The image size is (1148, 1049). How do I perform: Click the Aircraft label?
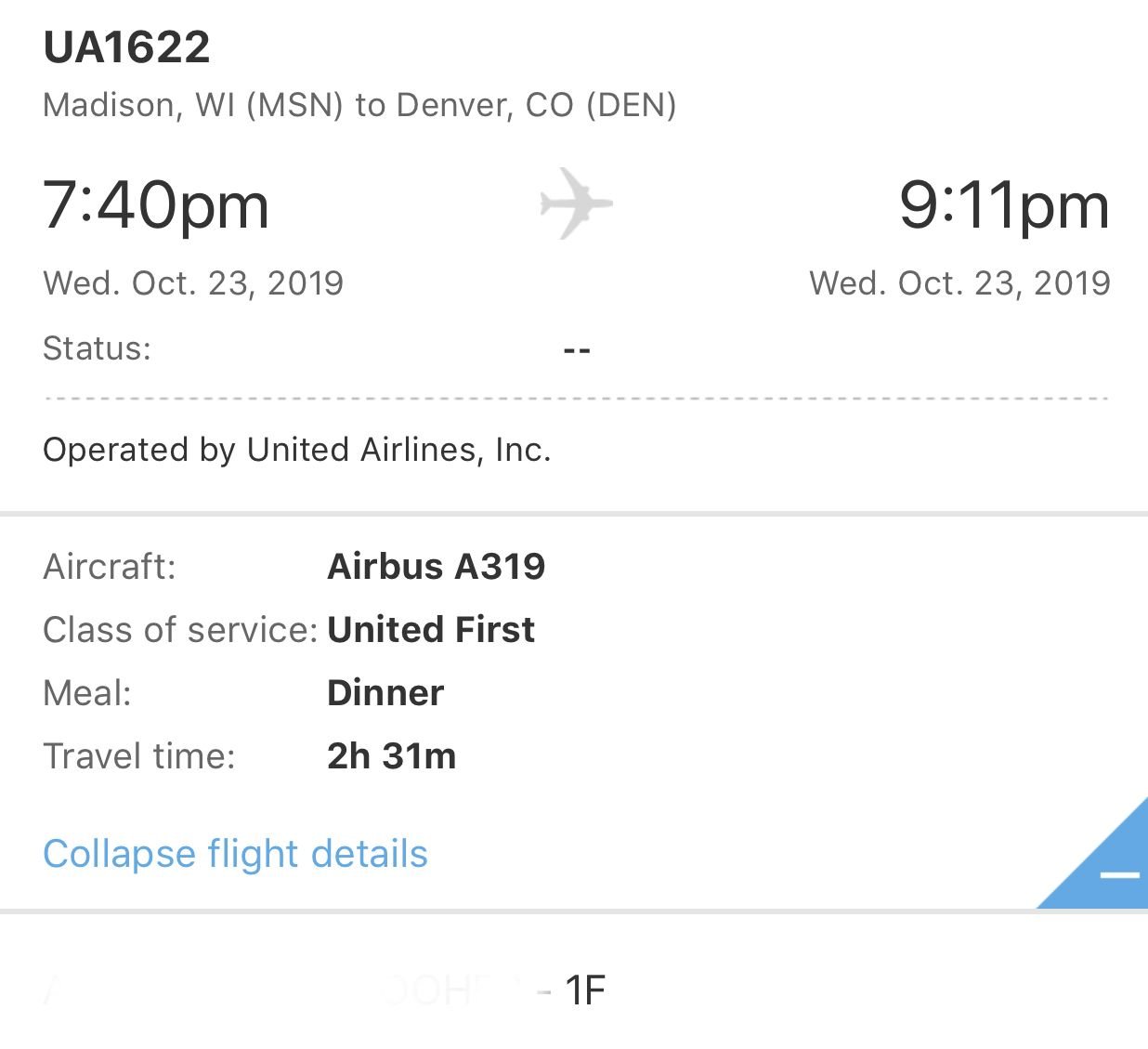(x=110, y=566)
